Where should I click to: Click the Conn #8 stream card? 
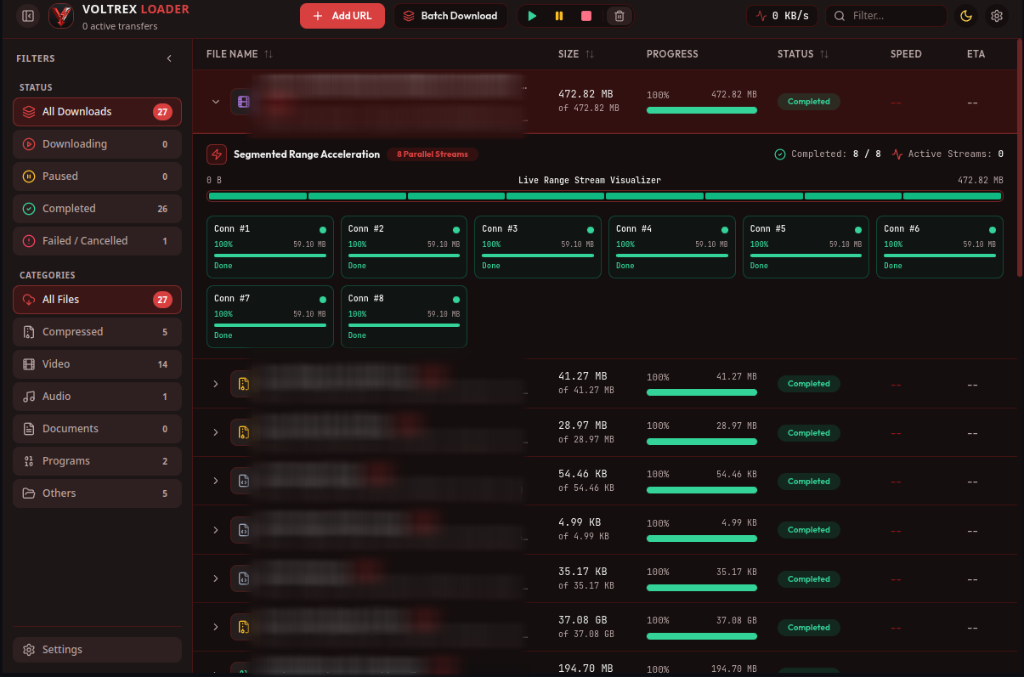click(x=404, y=317)
